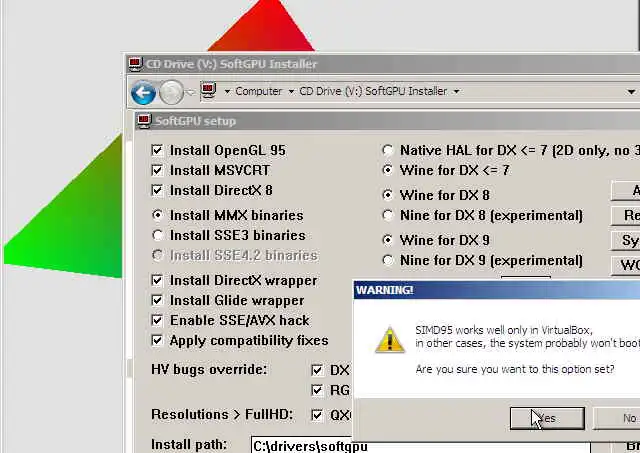
Task: Select Native HAL for DX <= 7 option
Action: coord(388,150)
